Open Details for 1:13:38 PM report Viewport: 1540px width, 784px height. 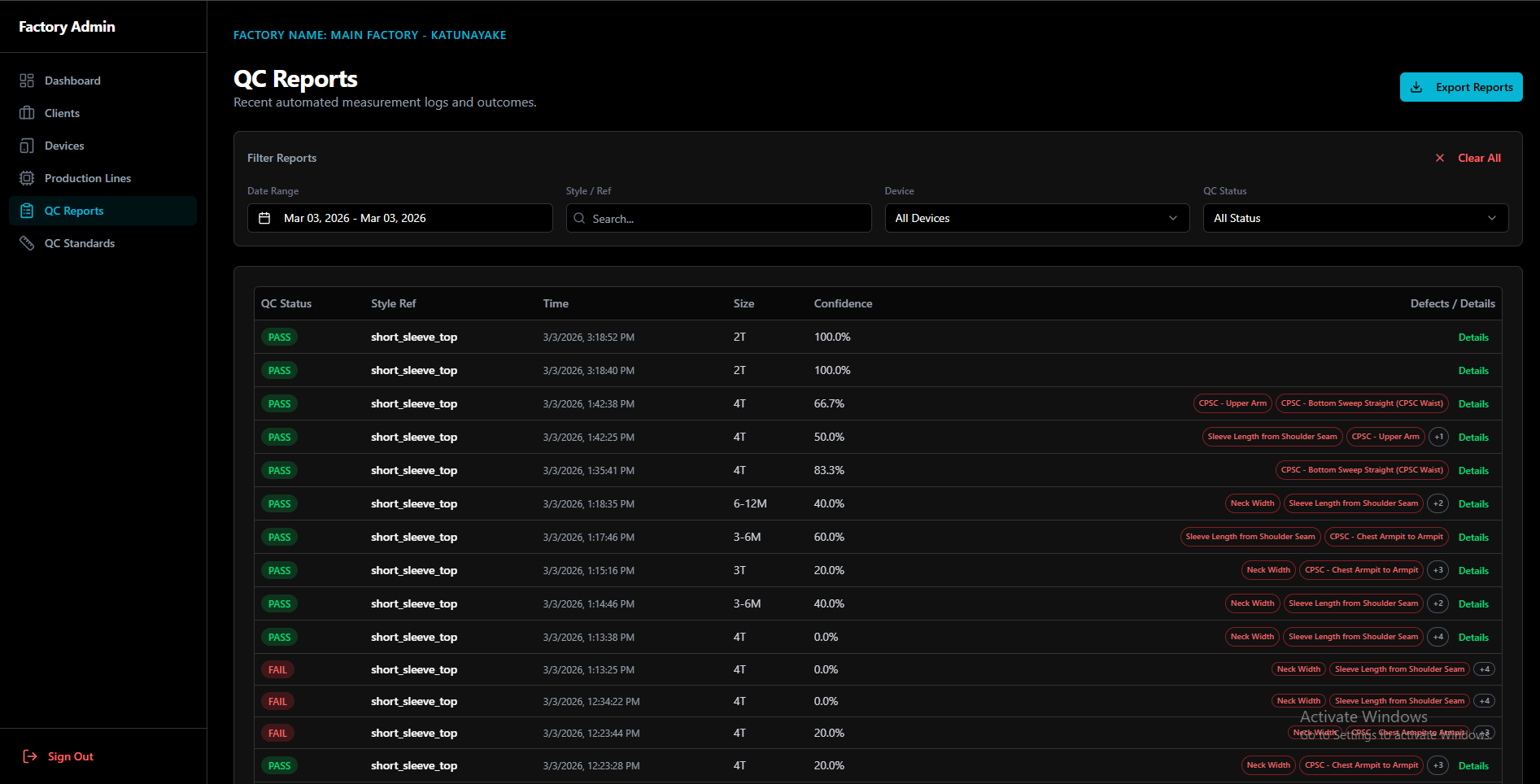click(1473, 638)
